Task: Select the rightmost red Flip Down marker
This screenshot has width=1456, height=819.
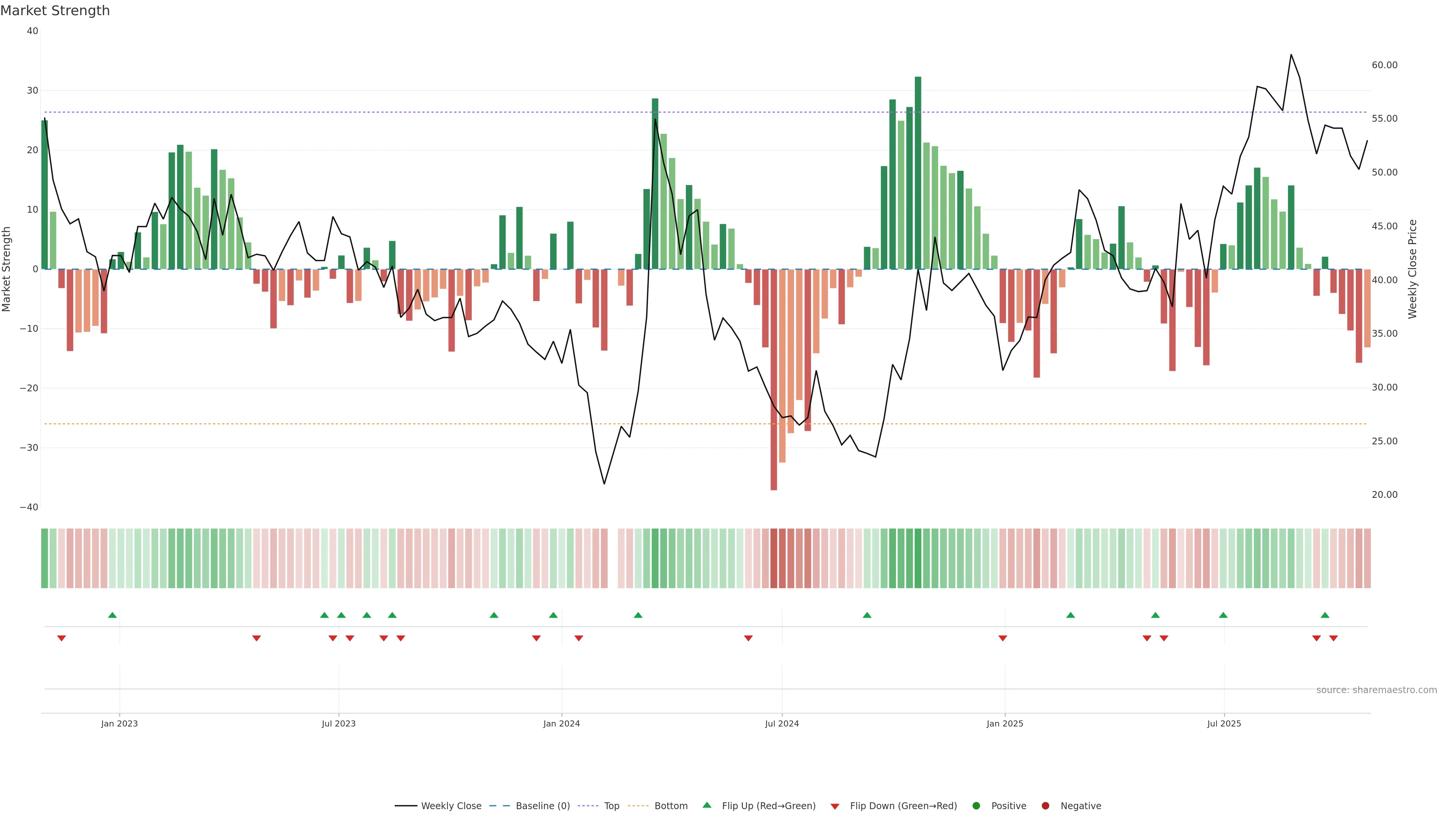Action: (x=1334, y=638)
